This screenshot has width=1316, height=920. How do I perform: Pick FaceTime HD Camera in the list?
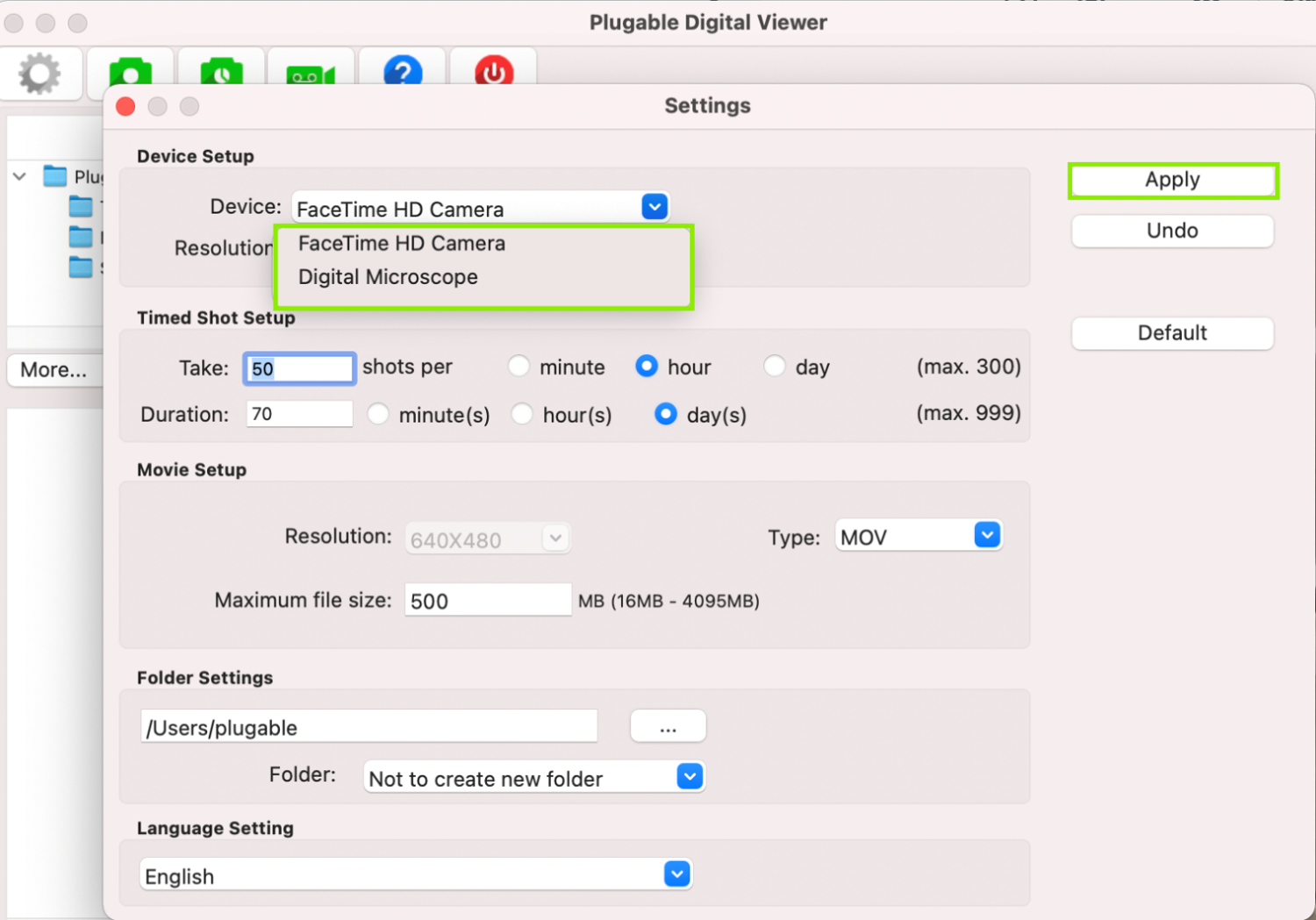(402, 244)
